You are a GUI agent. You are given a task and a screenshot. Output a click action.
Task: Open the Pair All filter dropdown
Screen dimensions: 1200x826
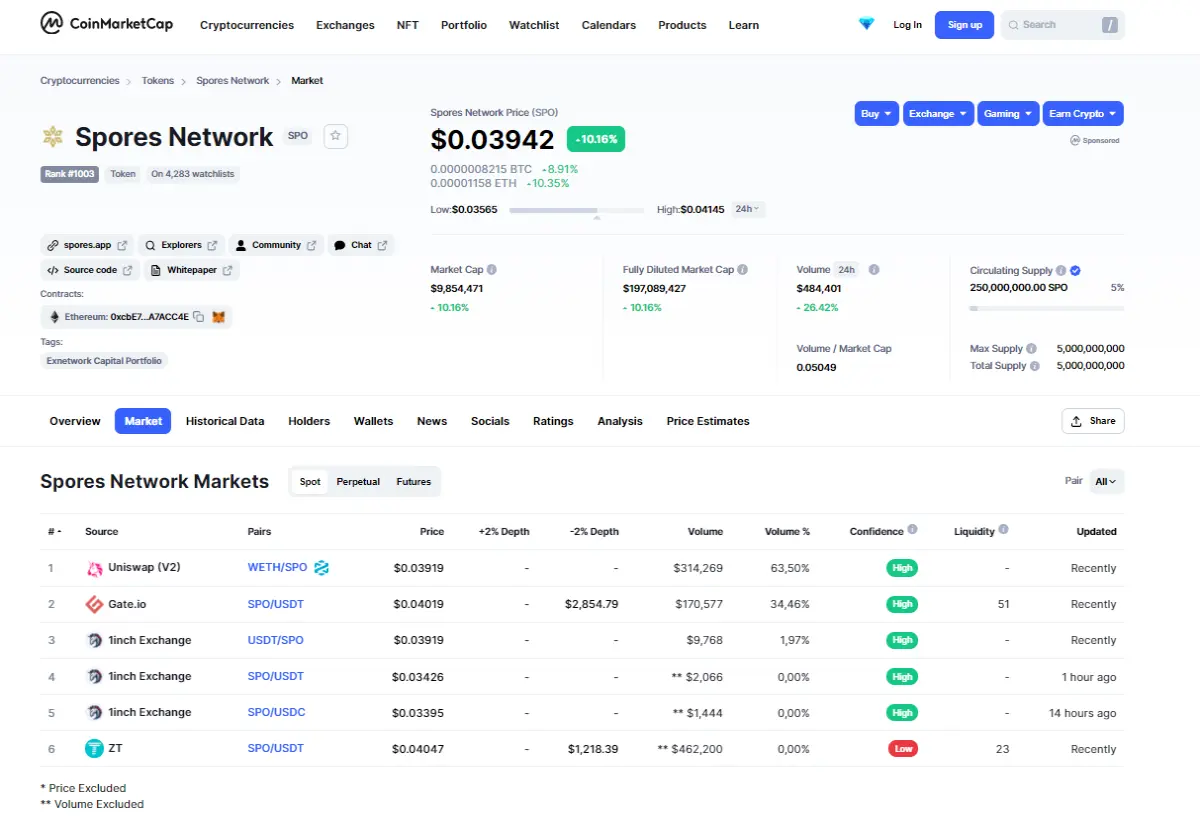click(x=1107, y=481)
